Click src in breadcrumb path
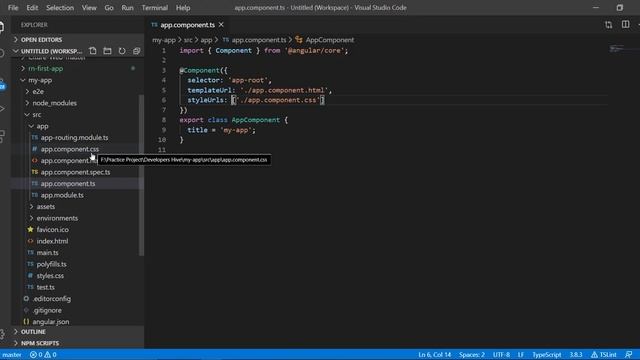640x360 pixels. [x=188, y=40]
